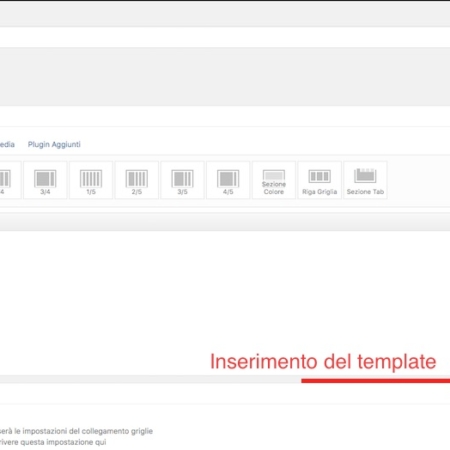Select the partially visible column icon at the left edge
This screenshot has width=450, height=450.
[x=10, y=180]
